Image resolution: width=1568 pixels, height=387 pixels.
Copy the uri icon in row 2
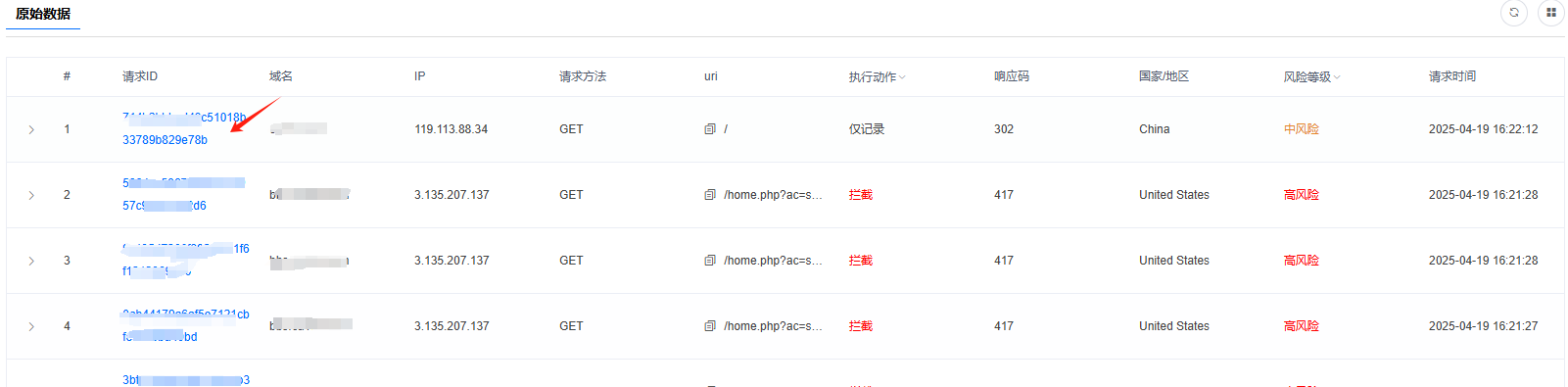click(710, 195)
